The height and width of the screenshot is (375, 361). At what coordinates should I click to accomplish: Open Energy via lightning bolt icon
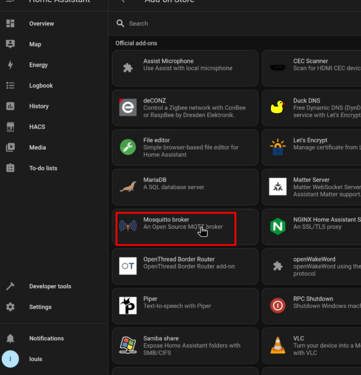10,65
